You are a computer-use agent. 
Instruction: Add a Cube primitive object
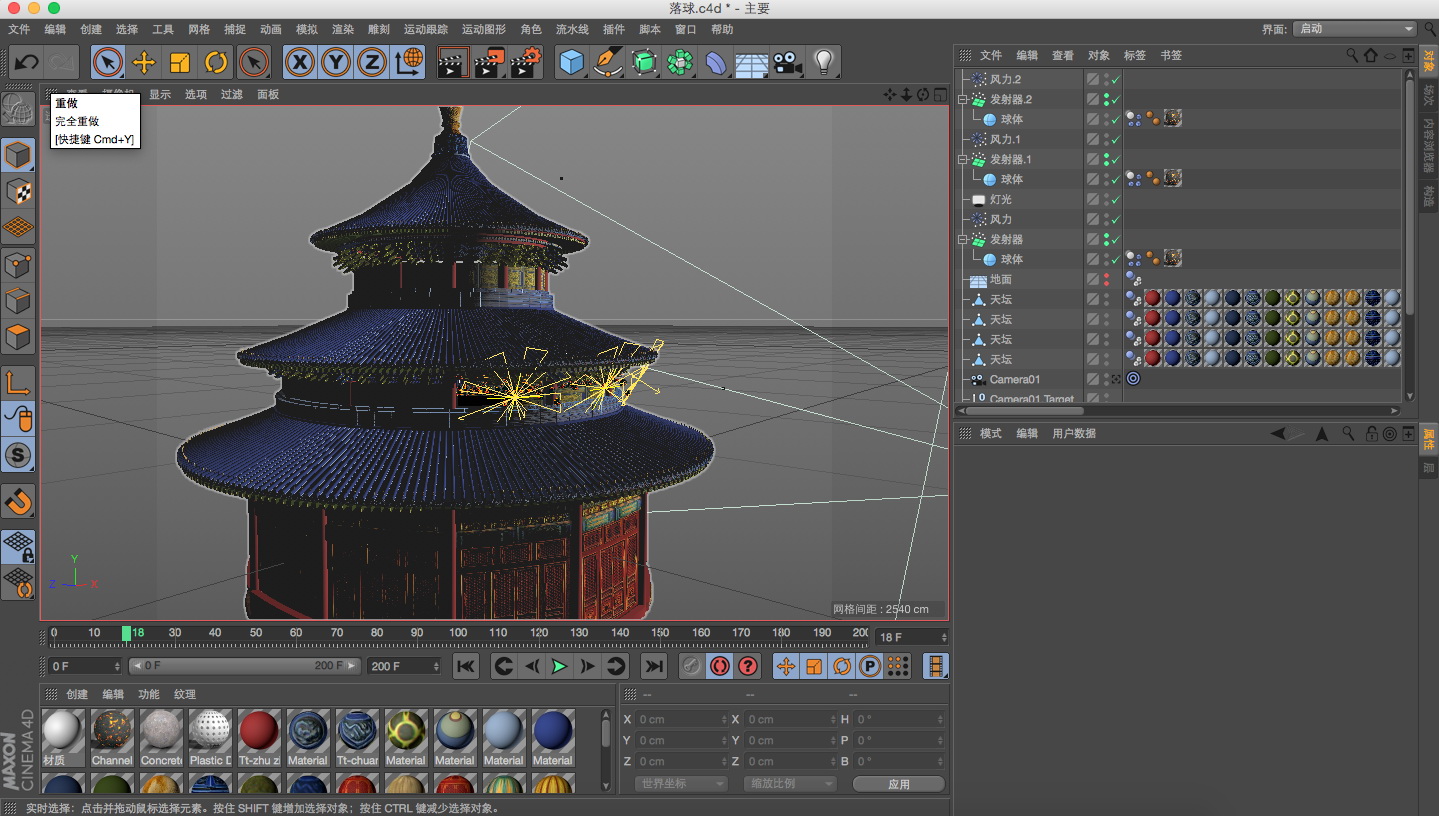click(571, 63)
